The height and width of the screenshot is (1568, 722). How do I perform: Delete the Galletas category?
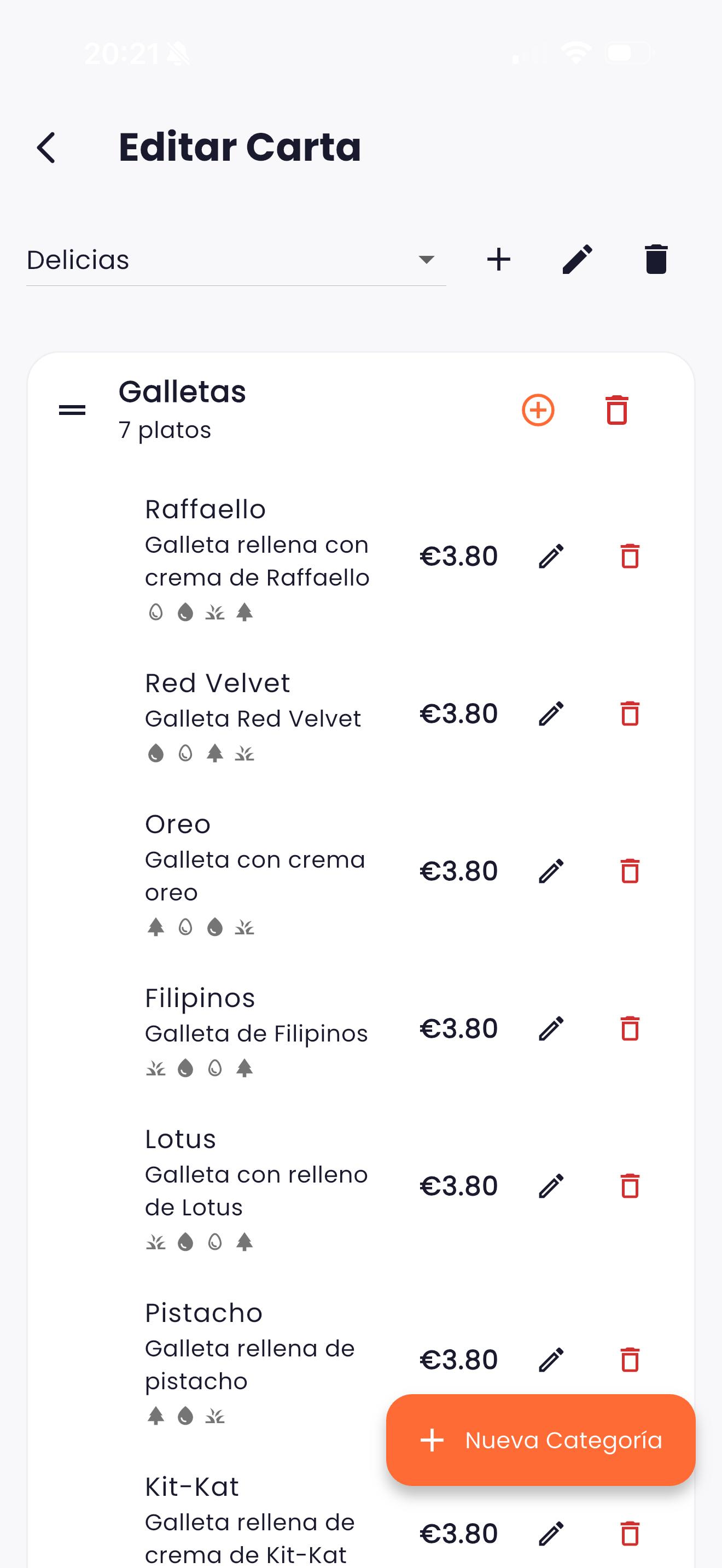pyautogui.click(x=616, y=410)
